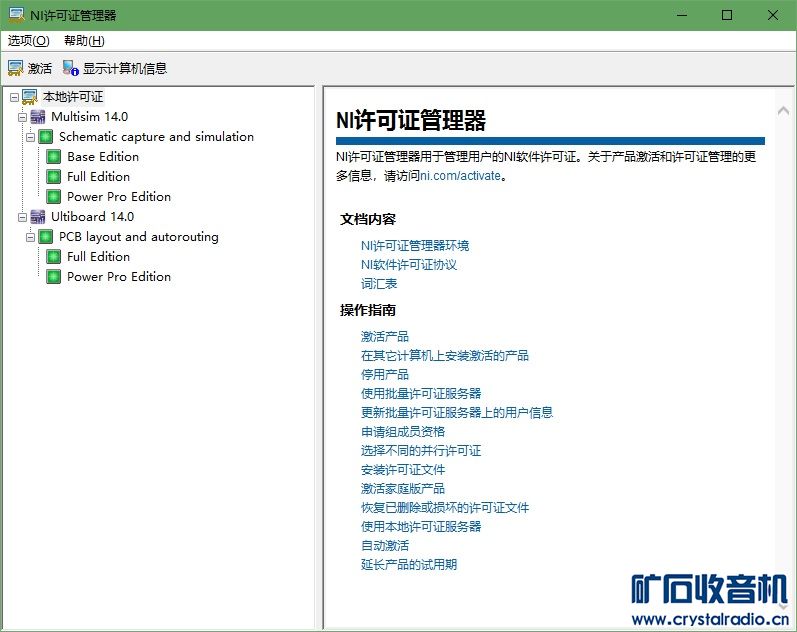Viewport: 797px width, 632px height.
Task: Collapse the Multisim 14.0 node
Action: (22, 117)
